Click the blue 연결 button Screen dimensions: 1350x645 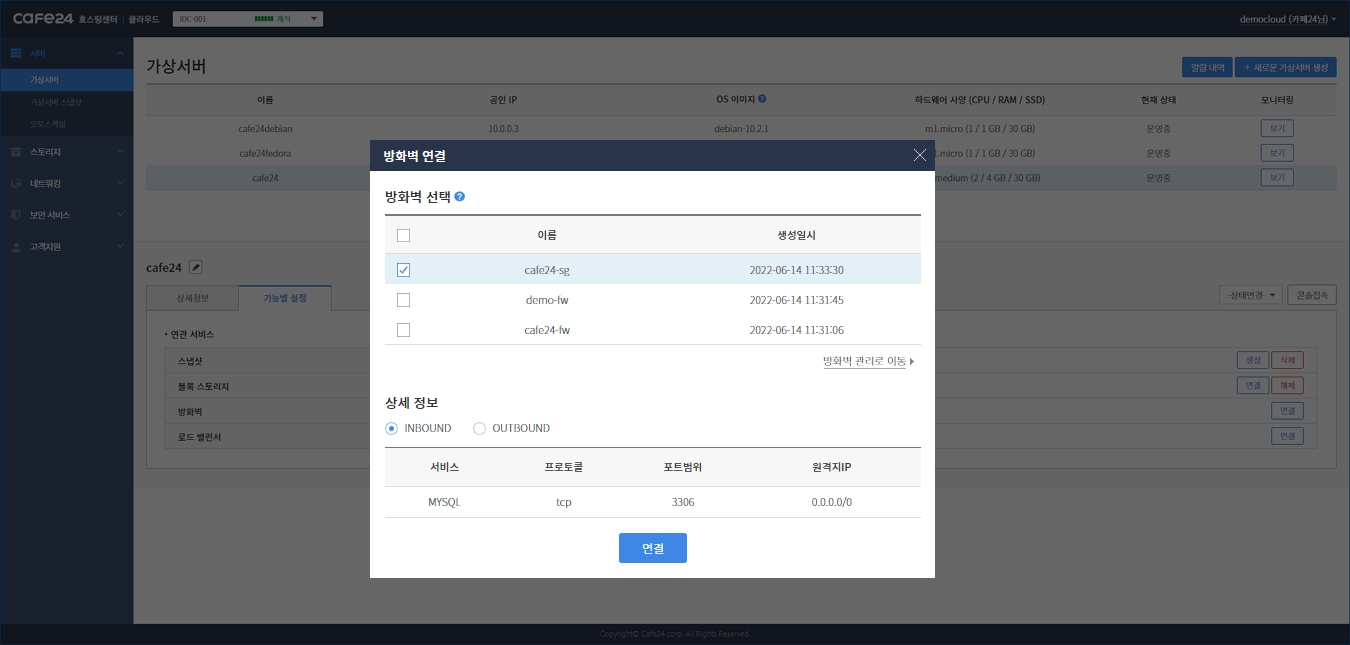pyautogui.click(x=652, y=548)
